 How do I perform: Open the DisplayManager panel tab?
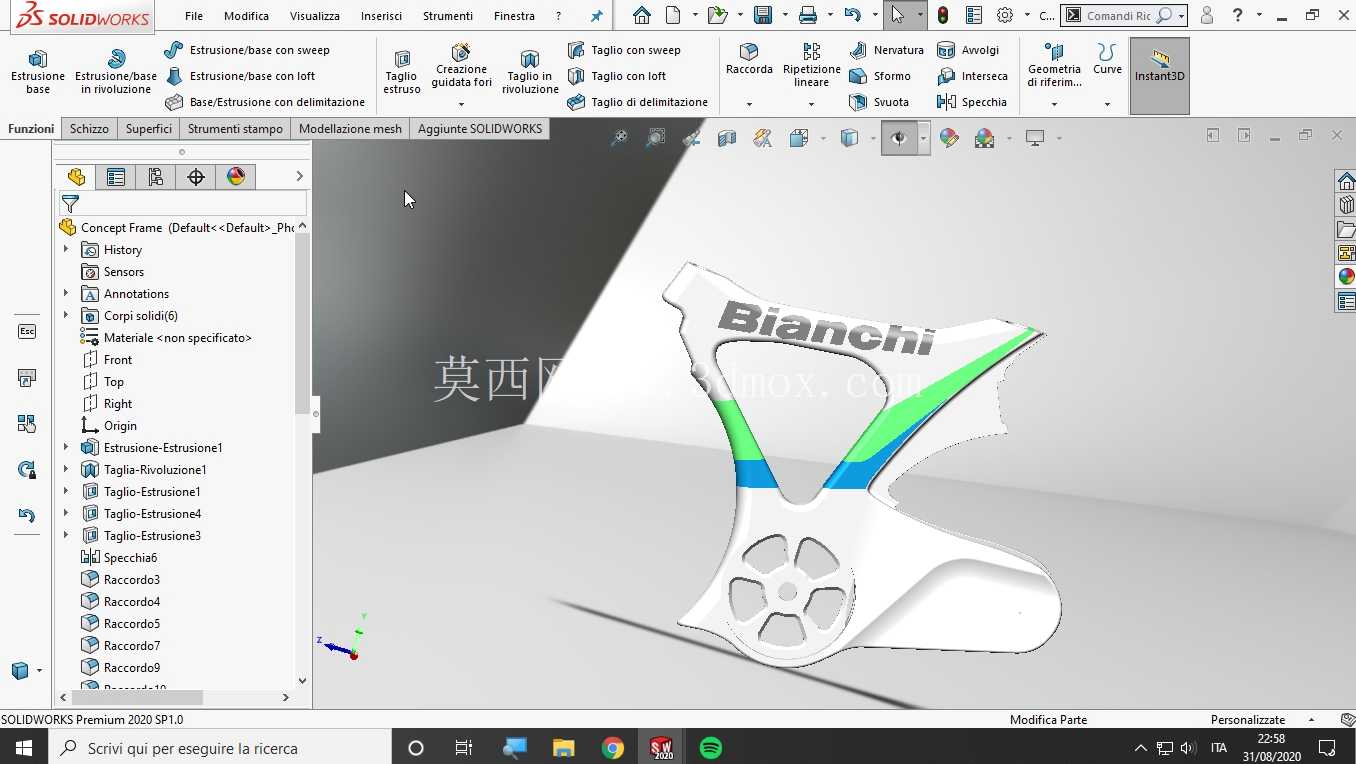tap(236, 177)
